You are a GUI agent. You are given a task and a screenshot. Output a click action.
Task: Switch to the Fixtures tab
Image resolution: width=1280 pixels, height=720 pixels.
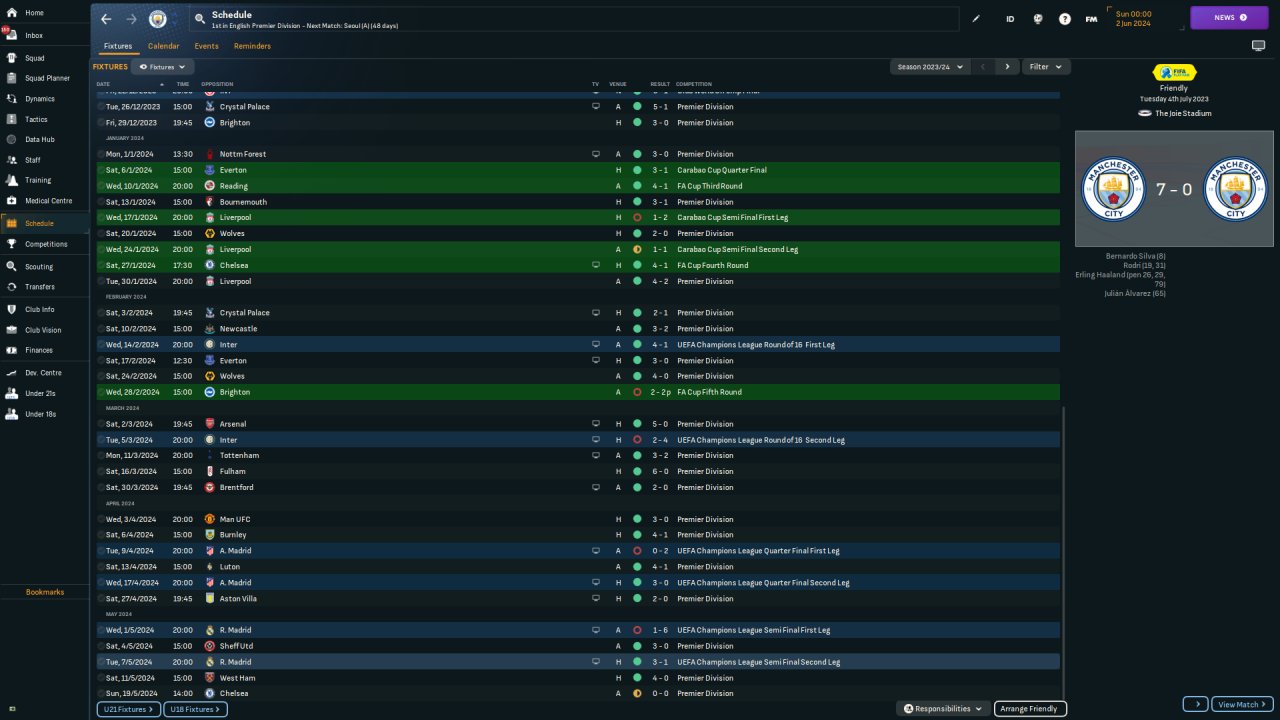118,46
